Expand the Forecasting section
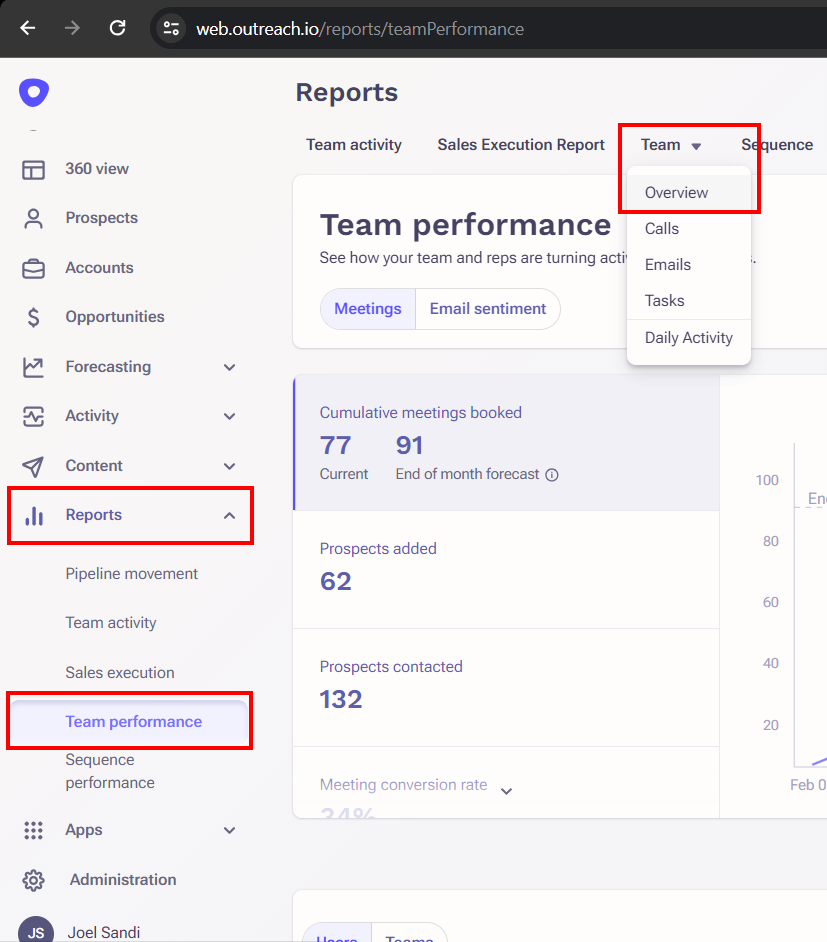827x942 pixels. 229,366
